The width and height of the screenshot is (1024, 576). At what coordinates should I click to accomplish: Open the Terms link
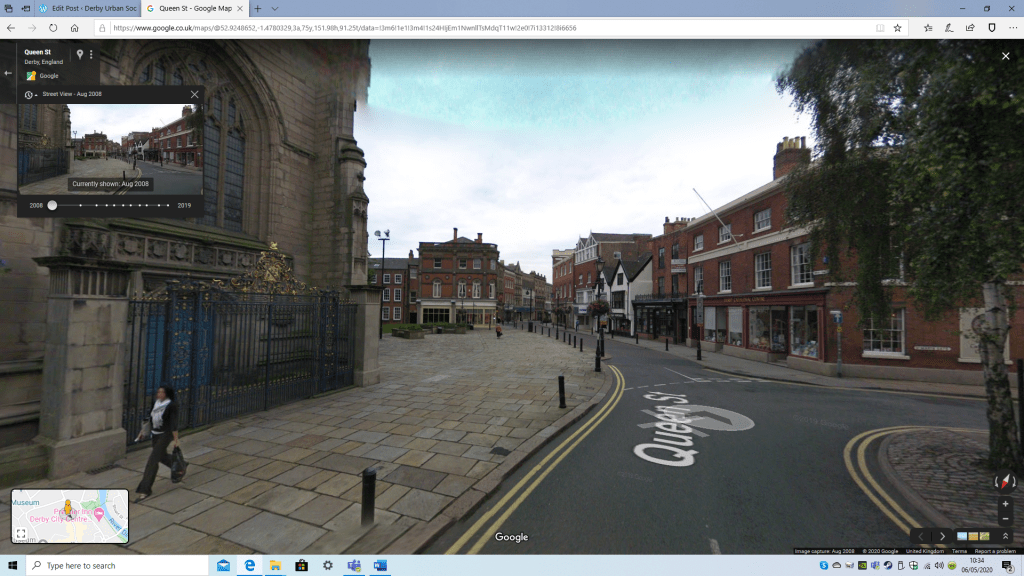coord(959,551)
